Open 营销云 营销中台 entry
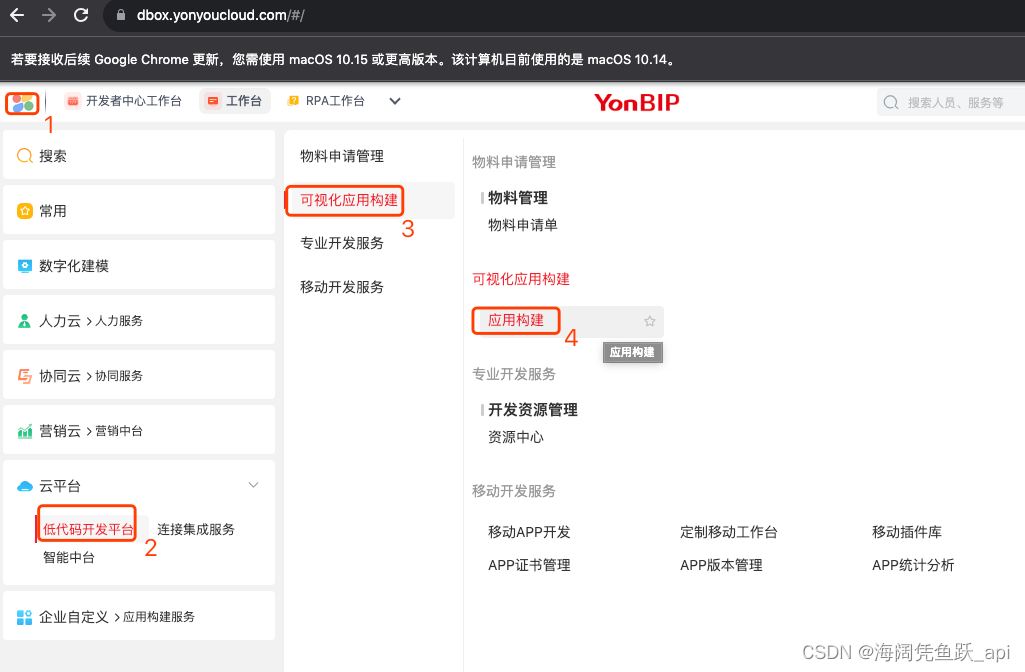The width and height of the screenshot is (1025, 672). 139,429
